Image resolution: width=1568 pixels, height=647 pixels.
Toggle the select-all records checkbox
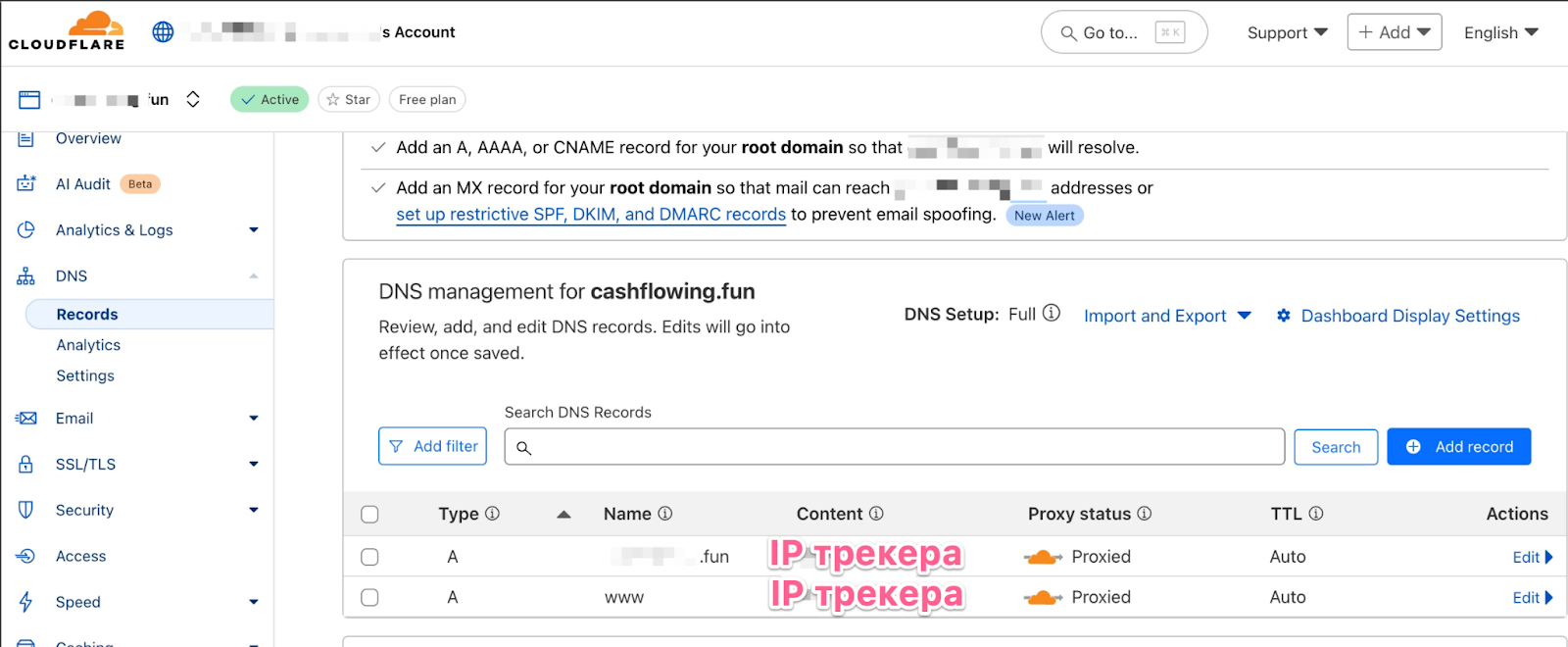(369, 514)
